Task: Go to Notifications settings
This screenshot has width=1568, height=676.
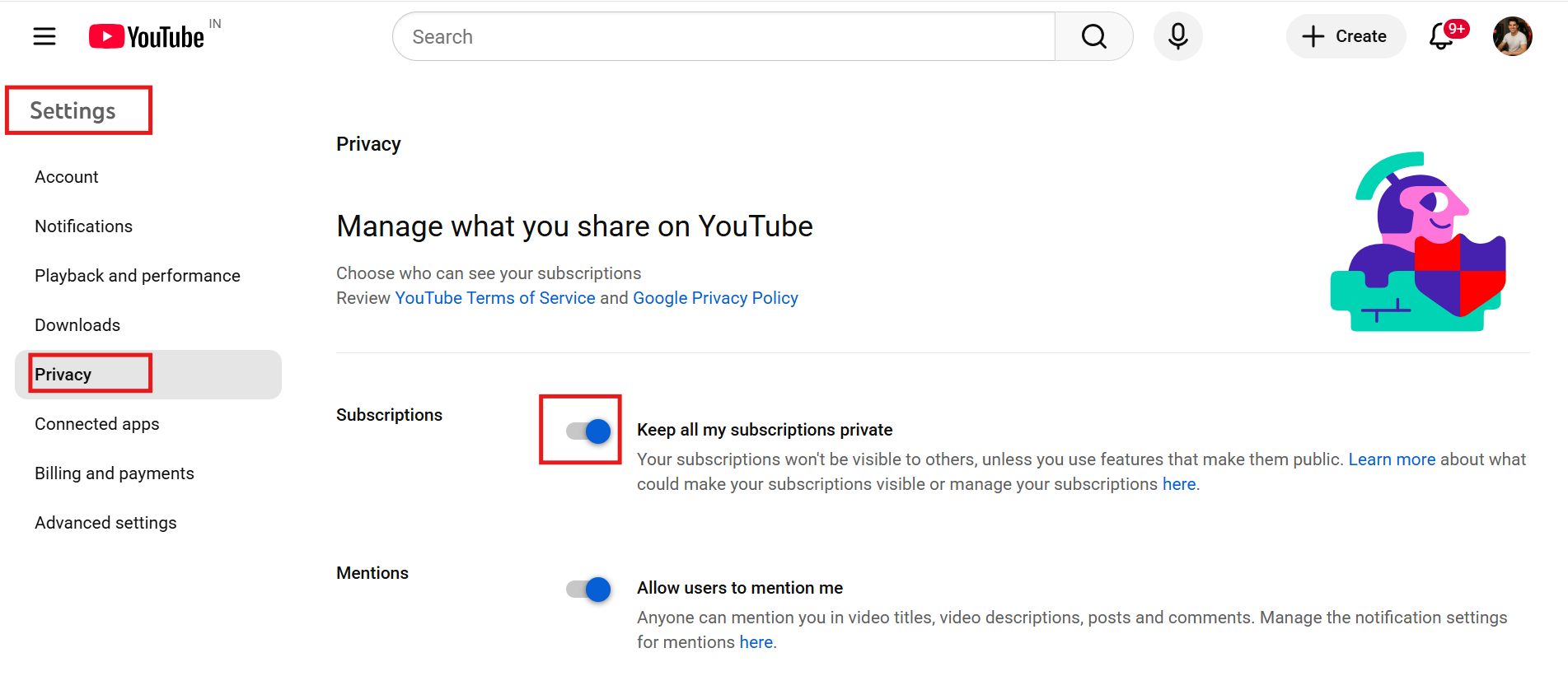Action: 83,226
